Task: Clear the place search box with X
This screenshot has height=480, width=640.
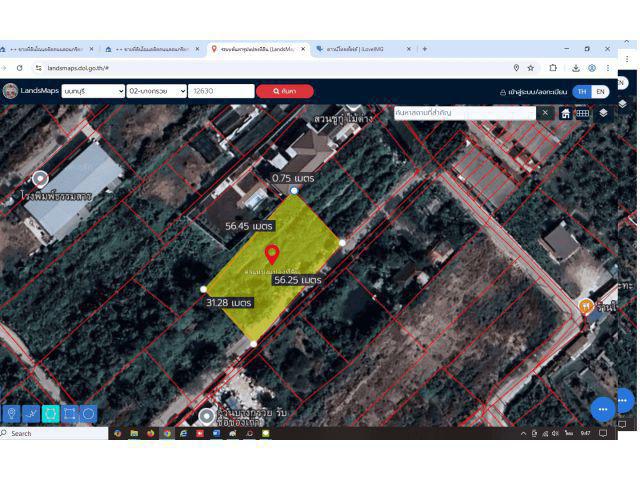Action: click(x=545, y=113)
